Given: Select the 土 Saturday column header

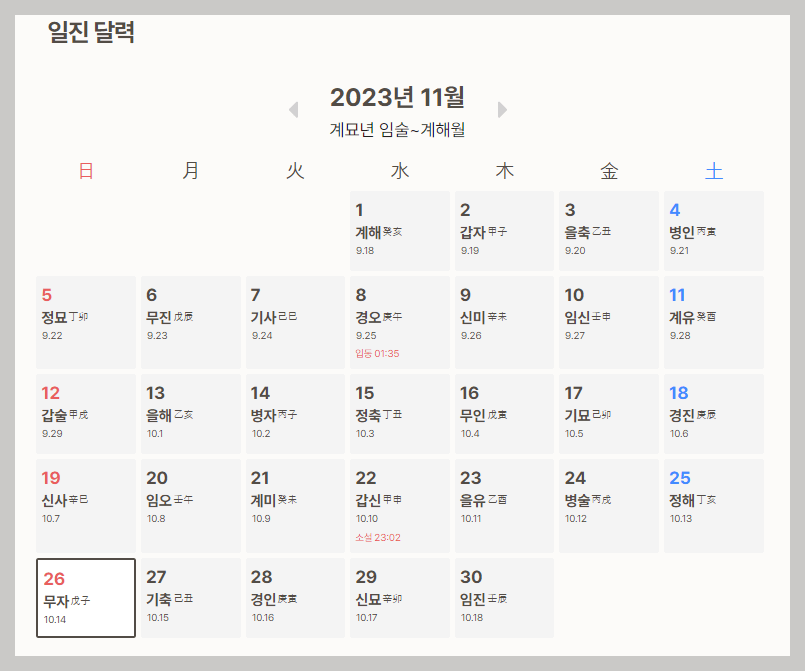Looking at the screenshot, I should tap(713, 170).
